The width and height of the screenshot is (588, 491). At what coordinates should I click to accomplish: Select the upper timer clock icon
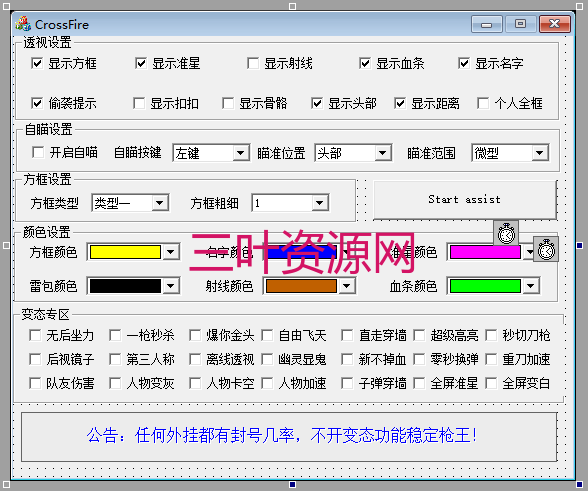[506, 233]
